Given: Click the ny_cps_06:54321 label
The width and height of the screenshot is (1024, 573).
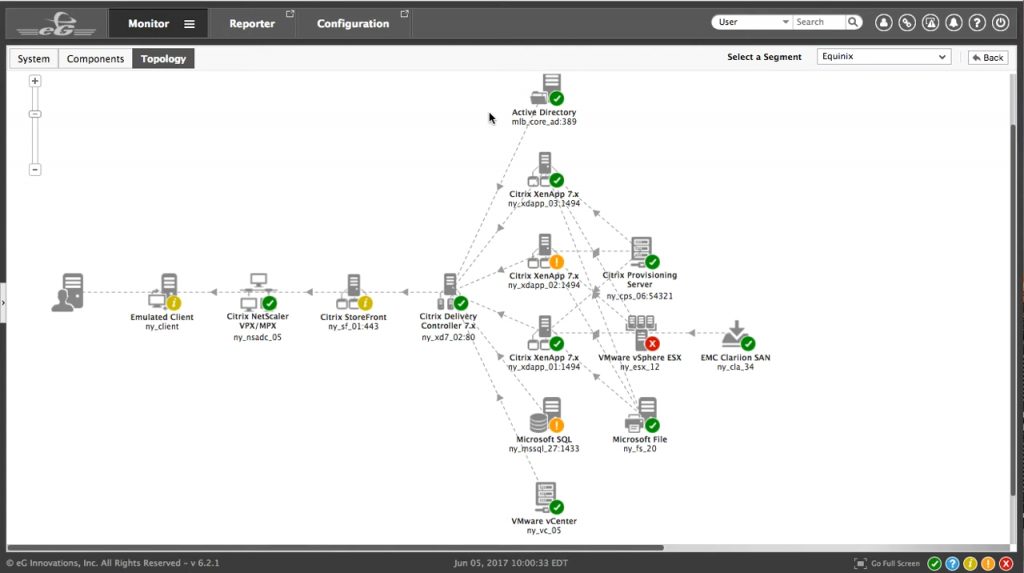Looking at the screenshot, I should point(639,296).
